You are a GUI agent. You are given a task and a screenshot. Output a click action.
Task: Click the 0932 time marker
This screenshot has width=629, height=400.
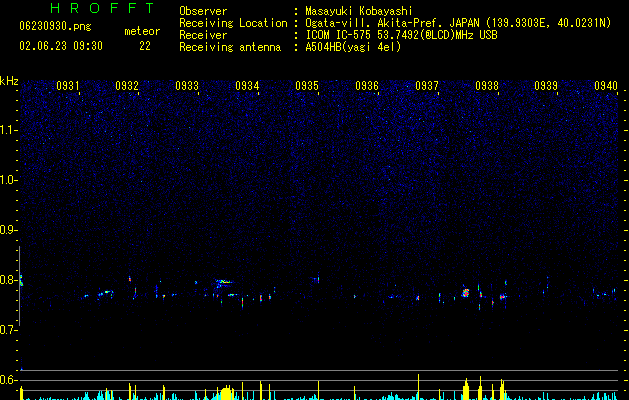pyautogui.click(x=127, y=86)
